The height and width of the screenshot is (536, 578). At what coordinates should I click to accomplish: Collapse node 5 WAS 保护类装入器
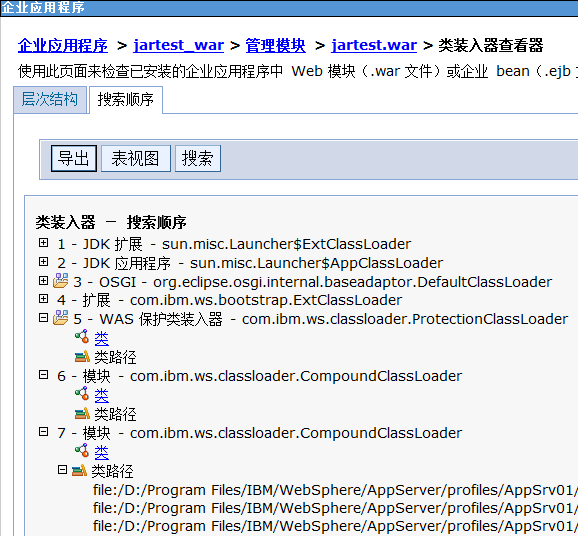coord(43,317)
